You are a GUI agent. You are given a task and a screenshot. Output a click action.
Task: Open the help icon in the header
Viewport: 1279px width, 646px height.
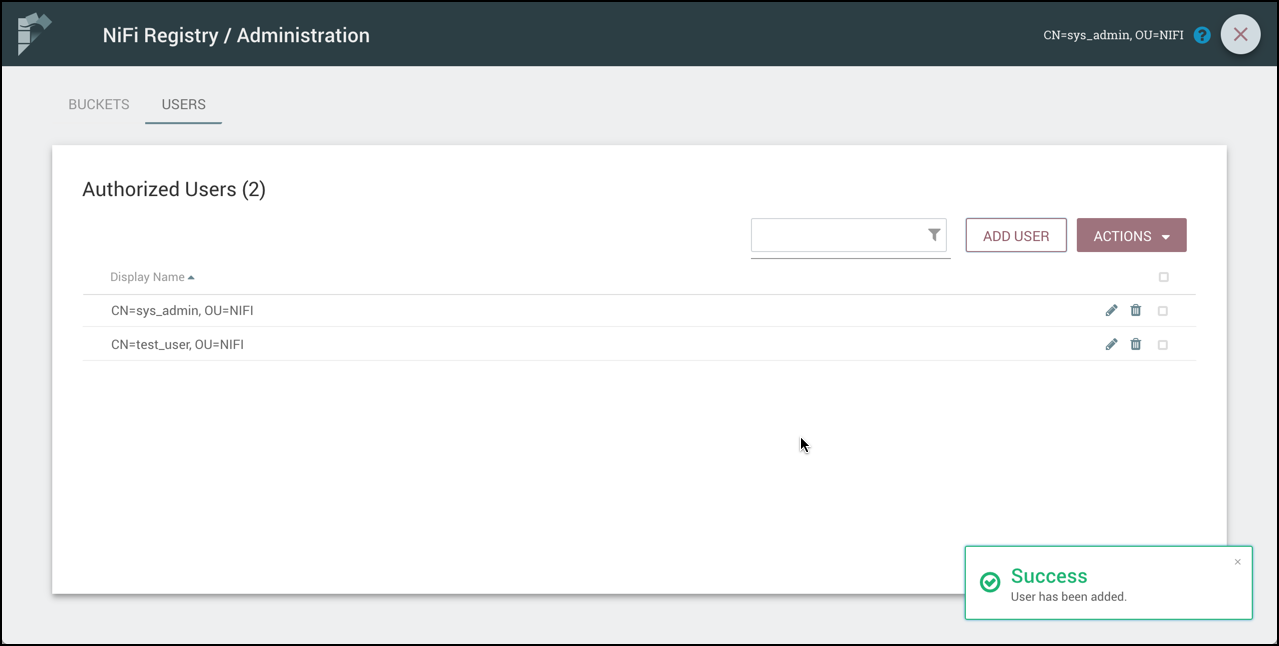point(1201,34)
